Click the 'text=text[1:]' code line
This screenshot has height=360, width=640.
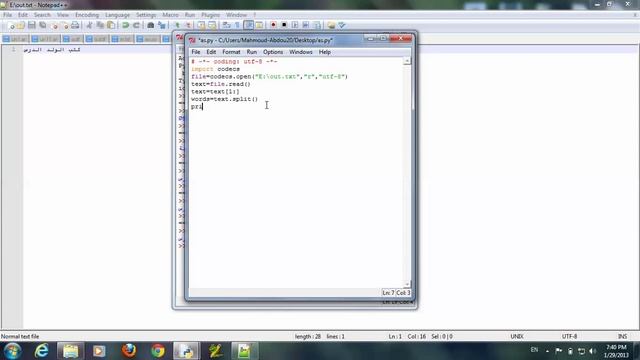[215, 91]
